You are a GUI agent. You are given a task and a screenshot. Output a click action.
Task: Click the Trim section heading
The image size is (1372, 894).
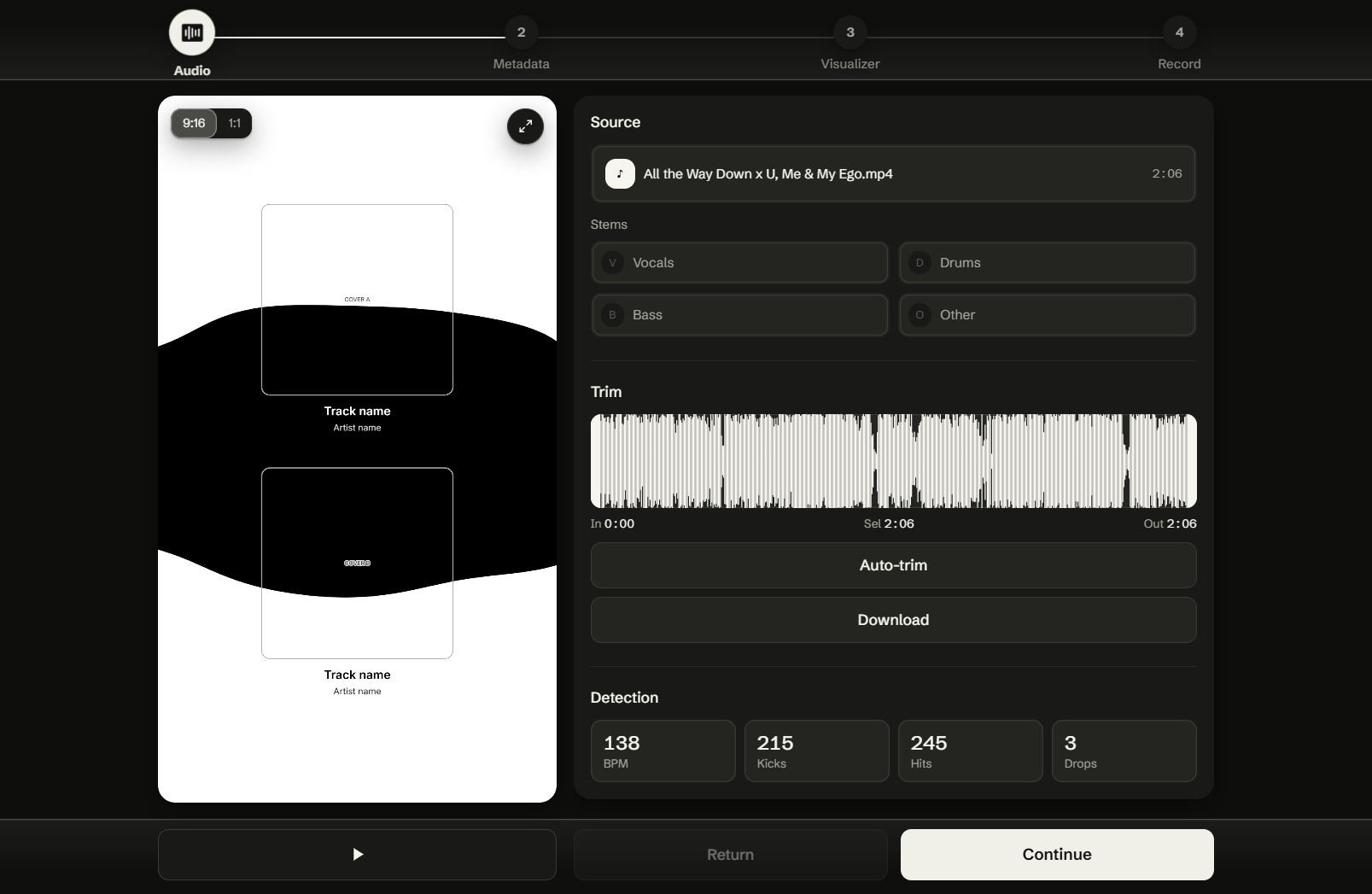[606, 392]
